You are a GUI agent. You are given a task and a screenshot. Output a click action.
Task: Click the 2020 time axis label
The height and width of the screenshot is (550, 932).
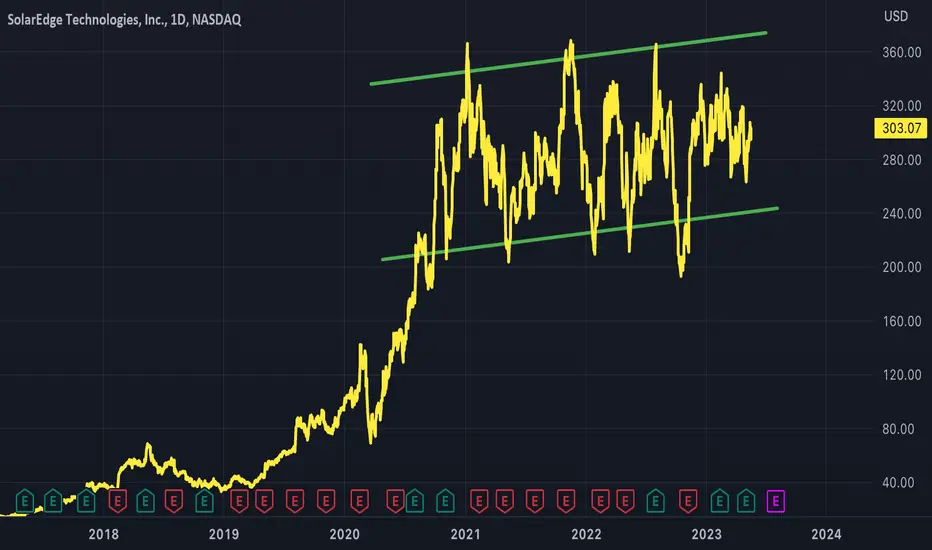344,534
